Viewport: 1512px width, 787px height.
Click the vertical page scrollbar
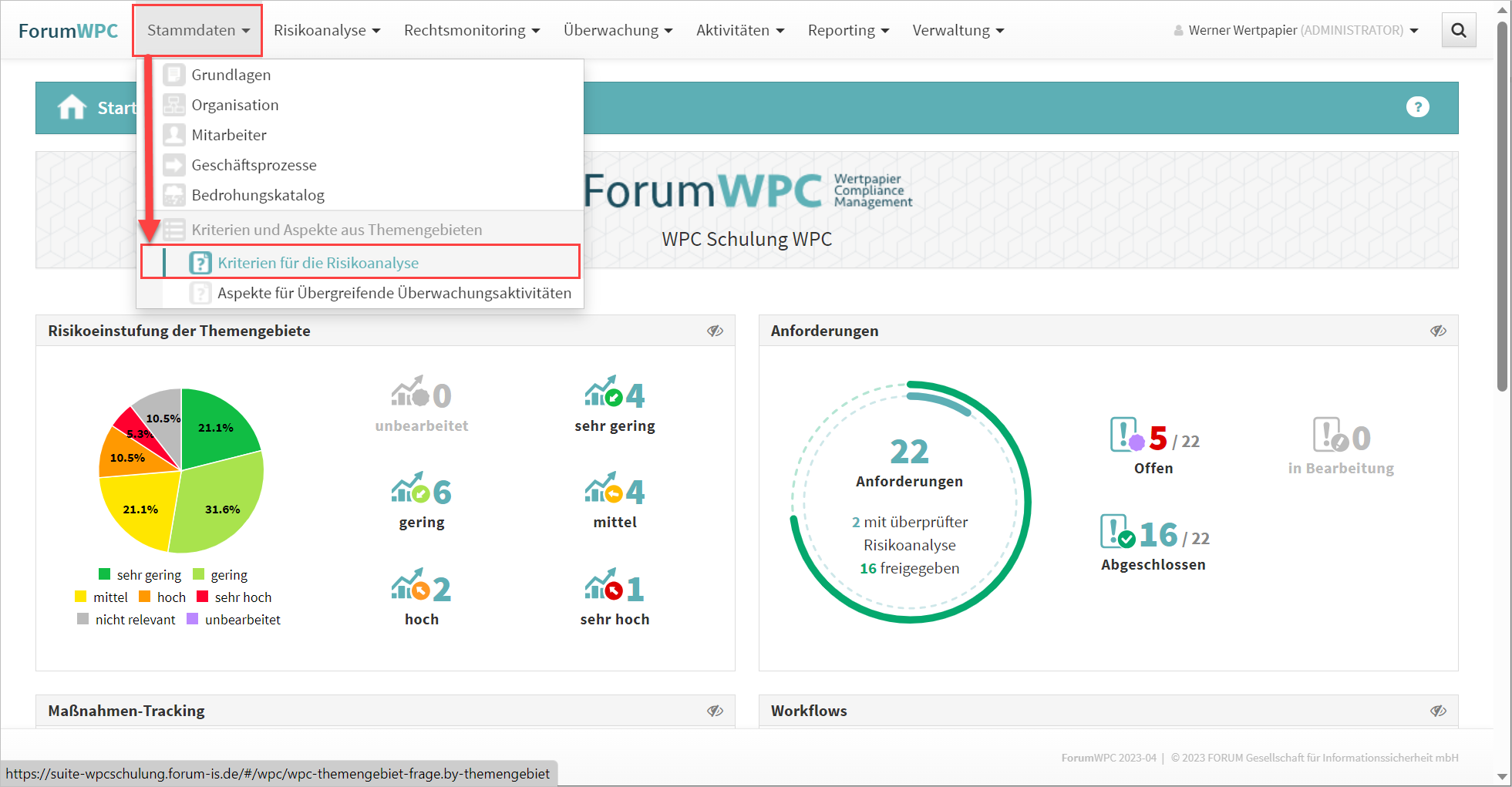(1502, 208)
